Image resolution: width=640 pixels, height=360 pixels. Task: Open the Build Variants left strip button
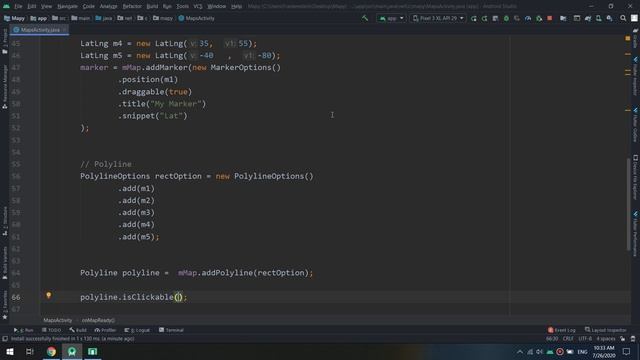tap(5, 263)
